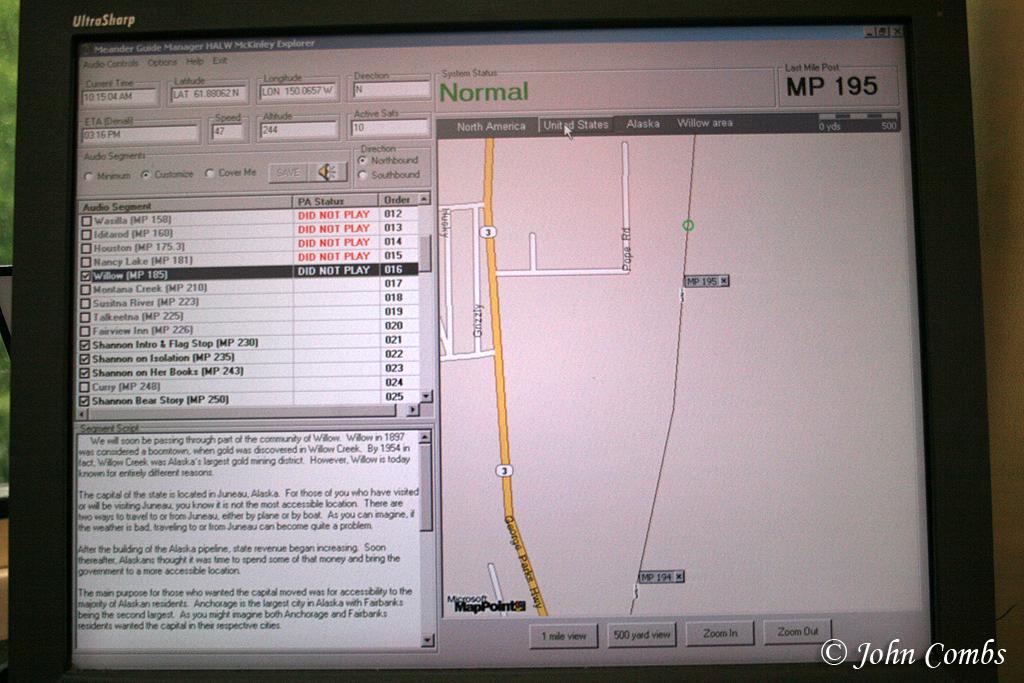Click the PA Status column header
This screenshot has height=683, width=1024.
[x=335, y=201]
